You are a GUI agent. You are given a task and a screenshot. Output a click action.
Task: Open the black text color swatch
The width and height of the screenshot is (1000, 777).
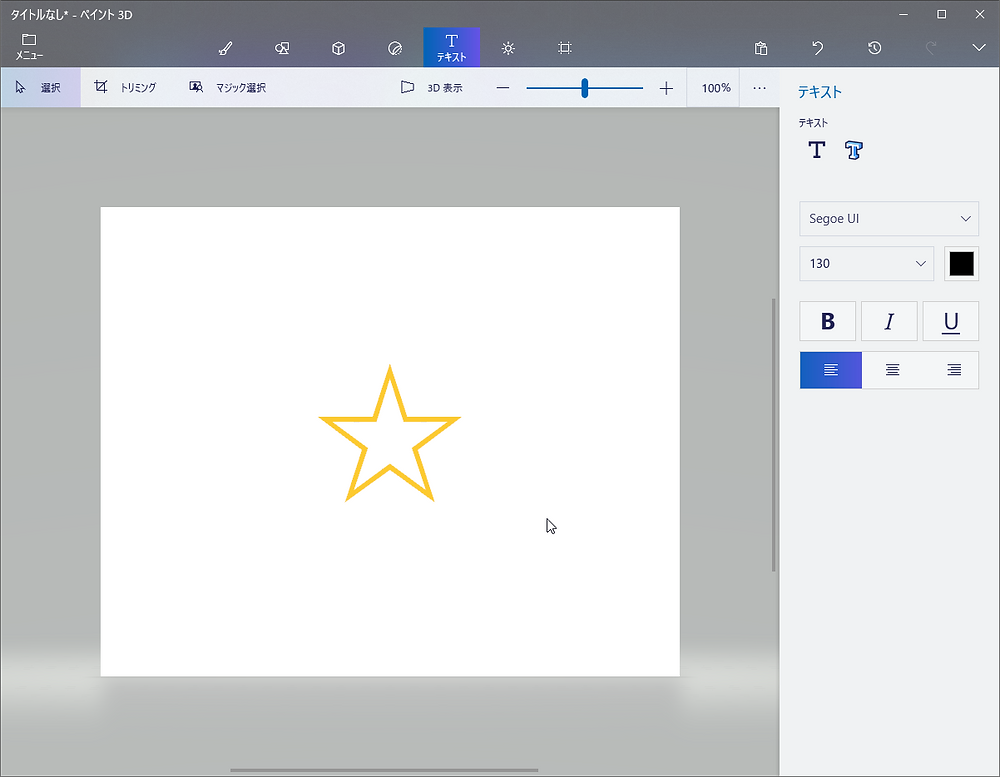pyautogui.click(x=961, y=263)
